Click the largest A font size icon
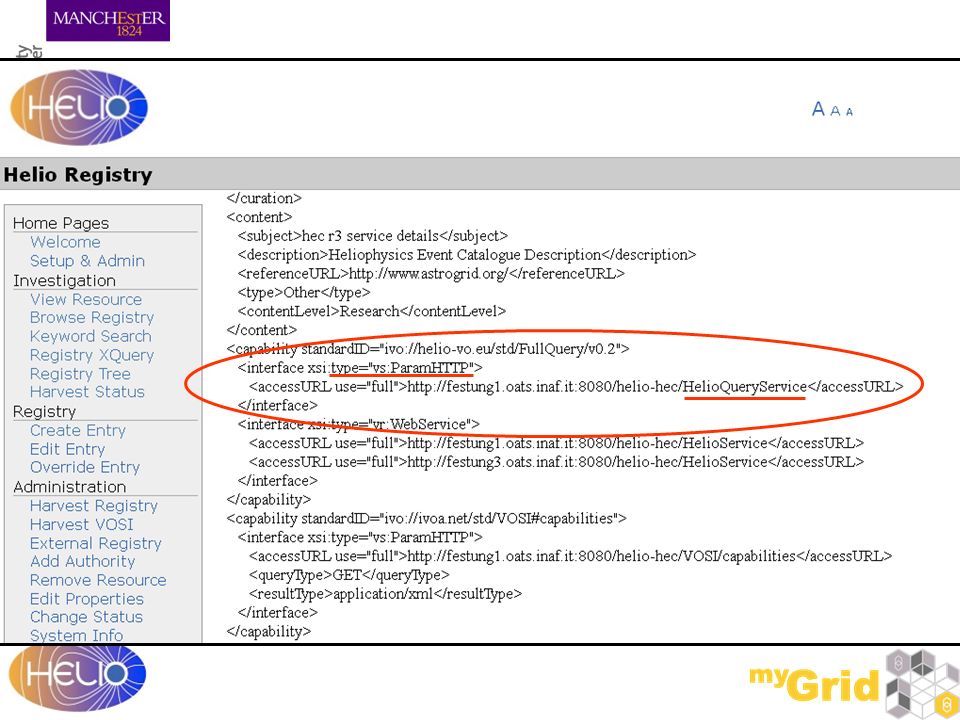Viewport: 960px width, 720px height. click(818, 110)
